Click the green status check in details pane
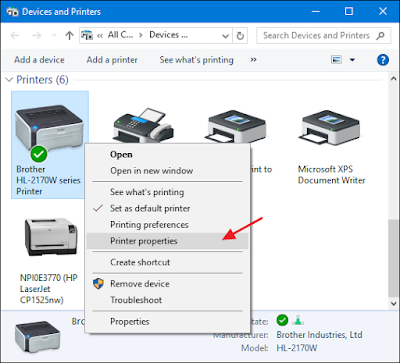Viewport: 400px width, 363px height. point(282,321)
